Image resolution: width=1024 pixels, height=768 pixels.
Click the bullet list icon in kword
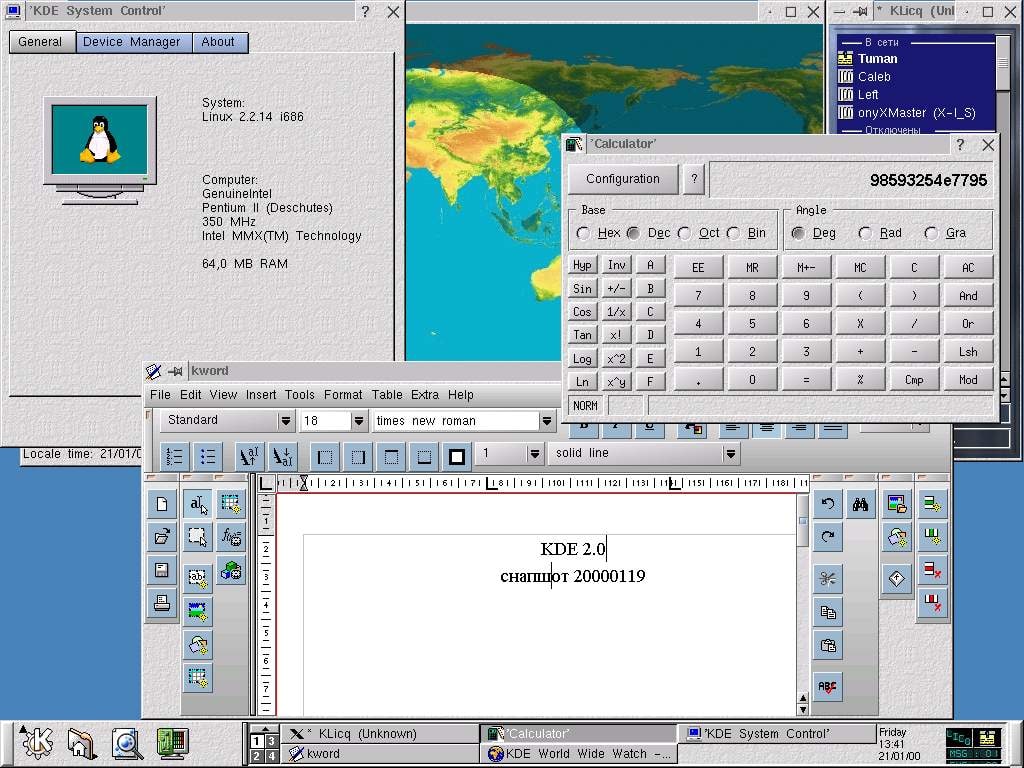click(x=208, y=456)
